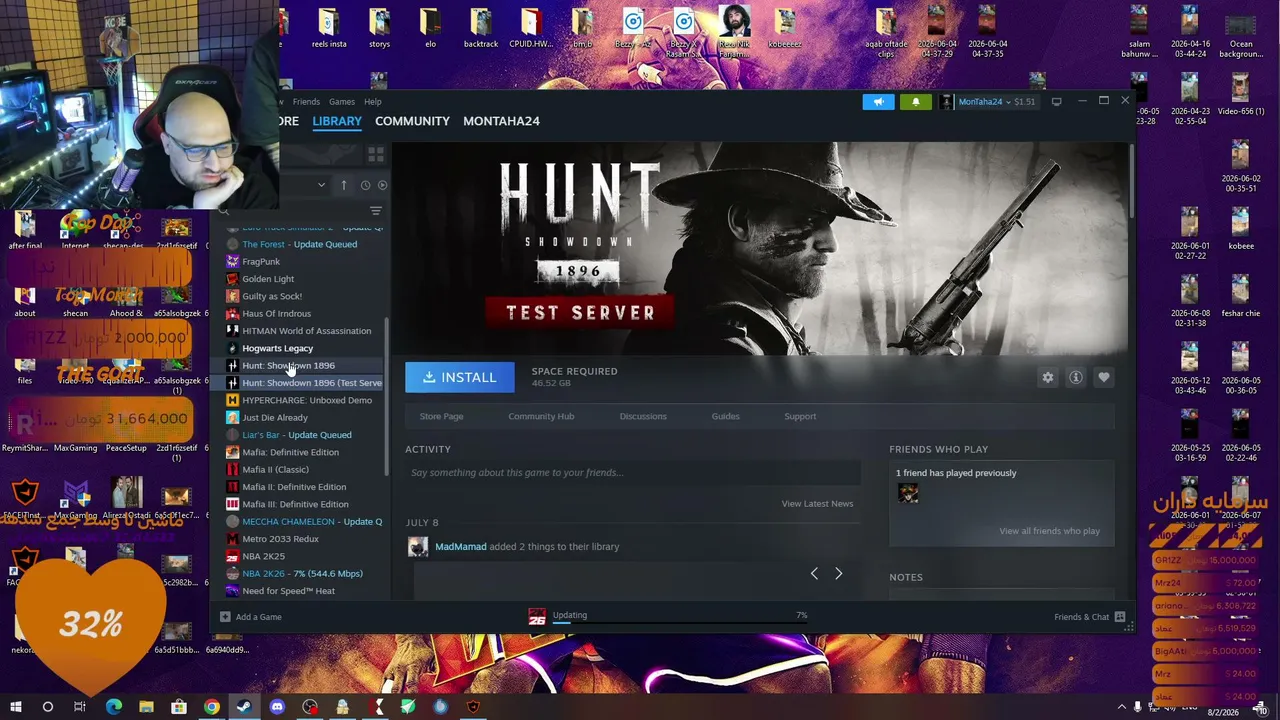
Task: Click the activity status input field
Action: (633, 473)
